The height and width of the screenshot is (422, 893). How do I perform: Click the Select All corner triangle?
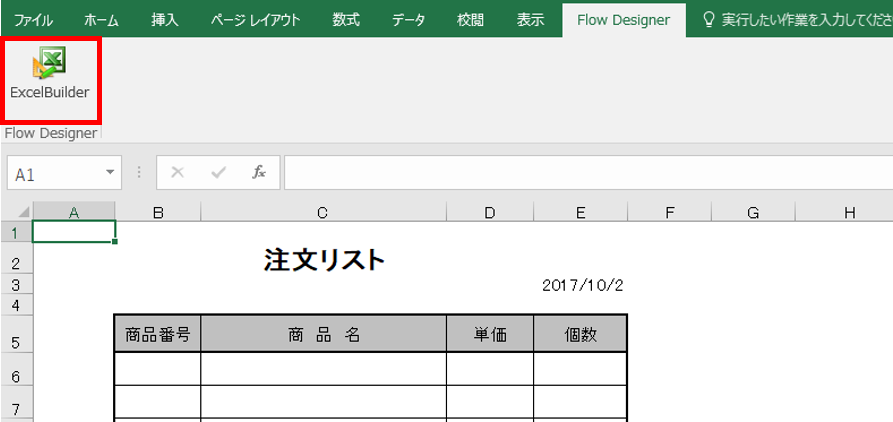point(24,212)
